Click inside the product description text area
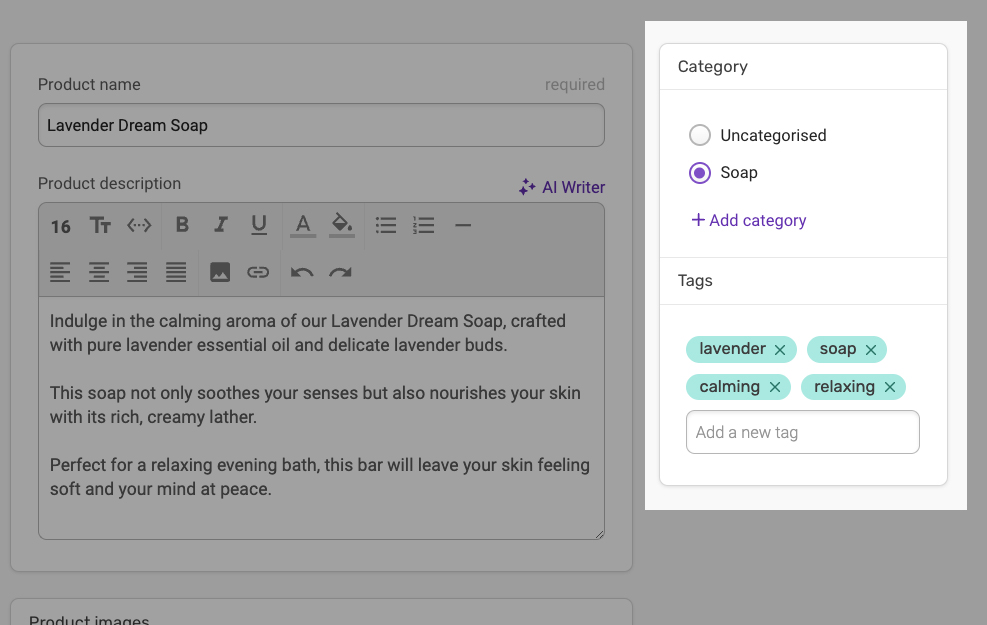 point(321,418)
